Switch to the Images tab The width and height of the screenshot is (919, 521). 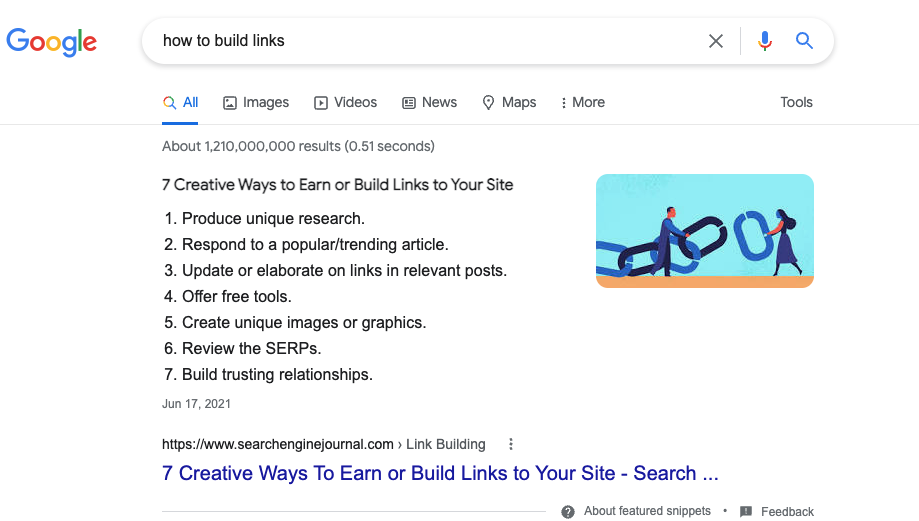pyautogui.click(x=256, y=103)
